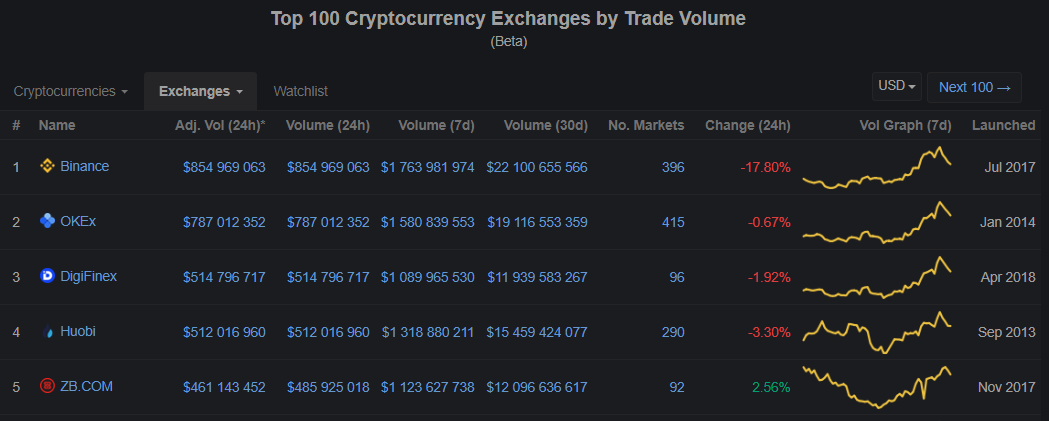Click the OKEx logo icon
The width and height of the screenshot is (1049, 421).
point(47,221)
